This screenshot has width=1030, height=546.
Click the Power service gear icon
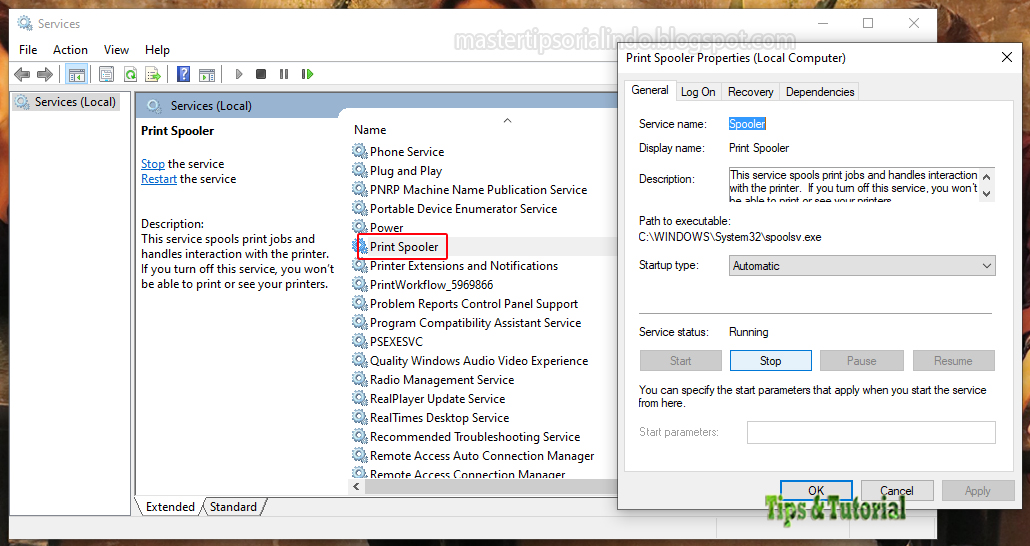click(359, 227)
